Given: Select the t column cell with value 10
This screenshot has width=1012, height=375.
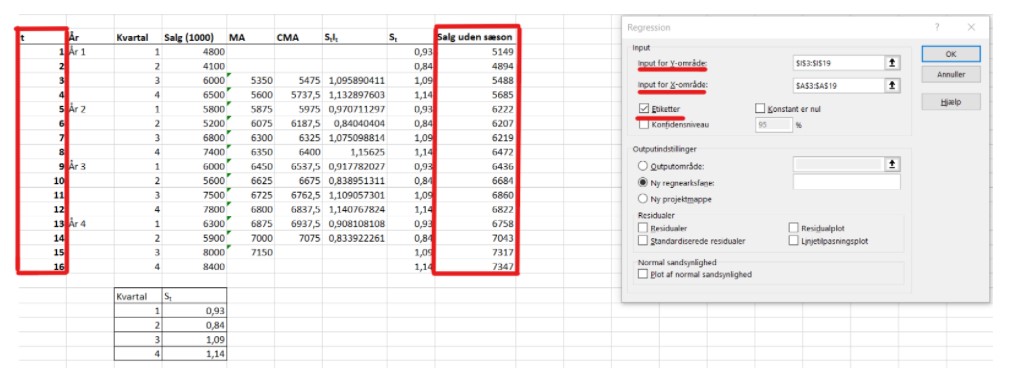Looking at the screenshot, I should tap(42, 181).
